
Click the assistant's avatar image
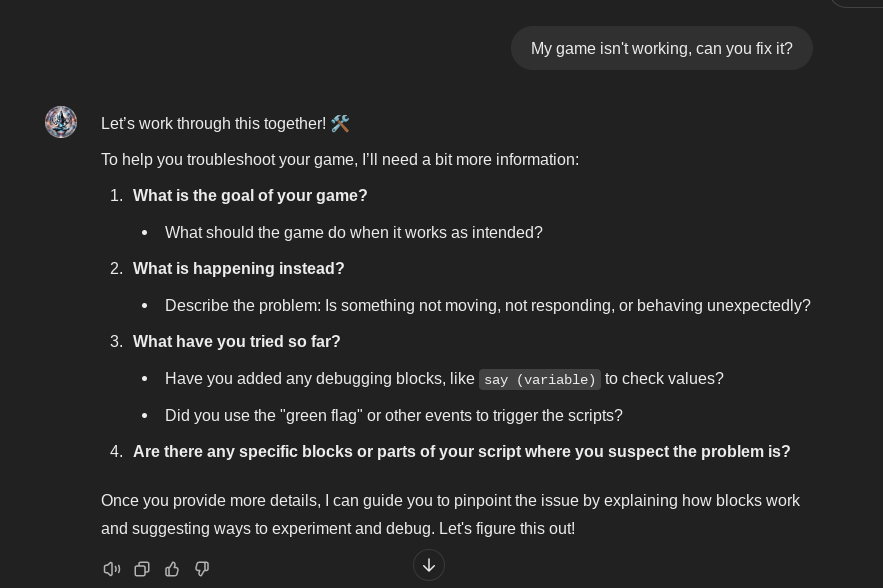click(61, 122)
